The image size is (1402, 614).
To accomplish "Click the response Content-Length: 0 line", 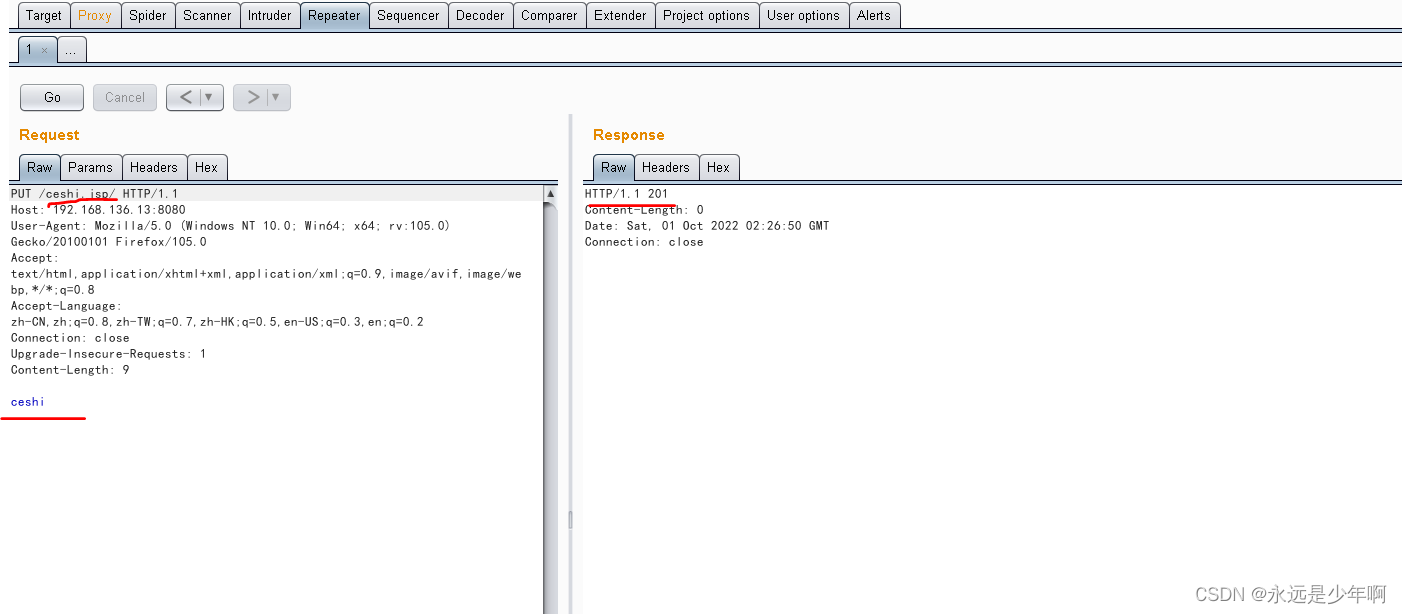I will [x=644, y=209].
